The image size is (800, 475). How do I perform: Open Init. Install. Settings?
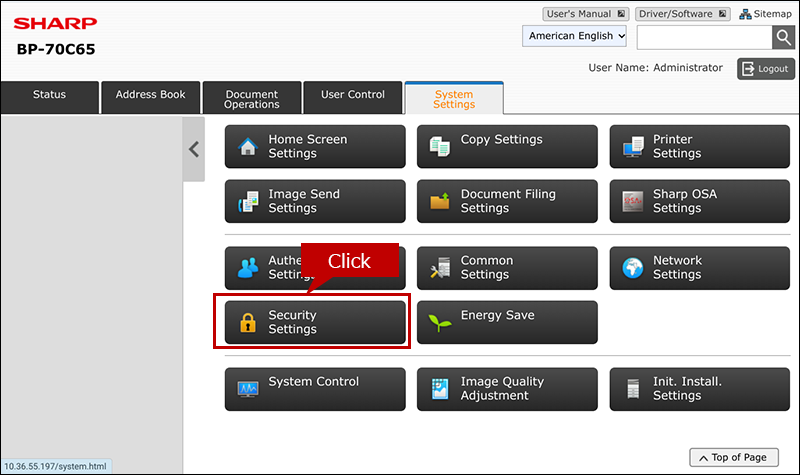click(x=699, y=389)
